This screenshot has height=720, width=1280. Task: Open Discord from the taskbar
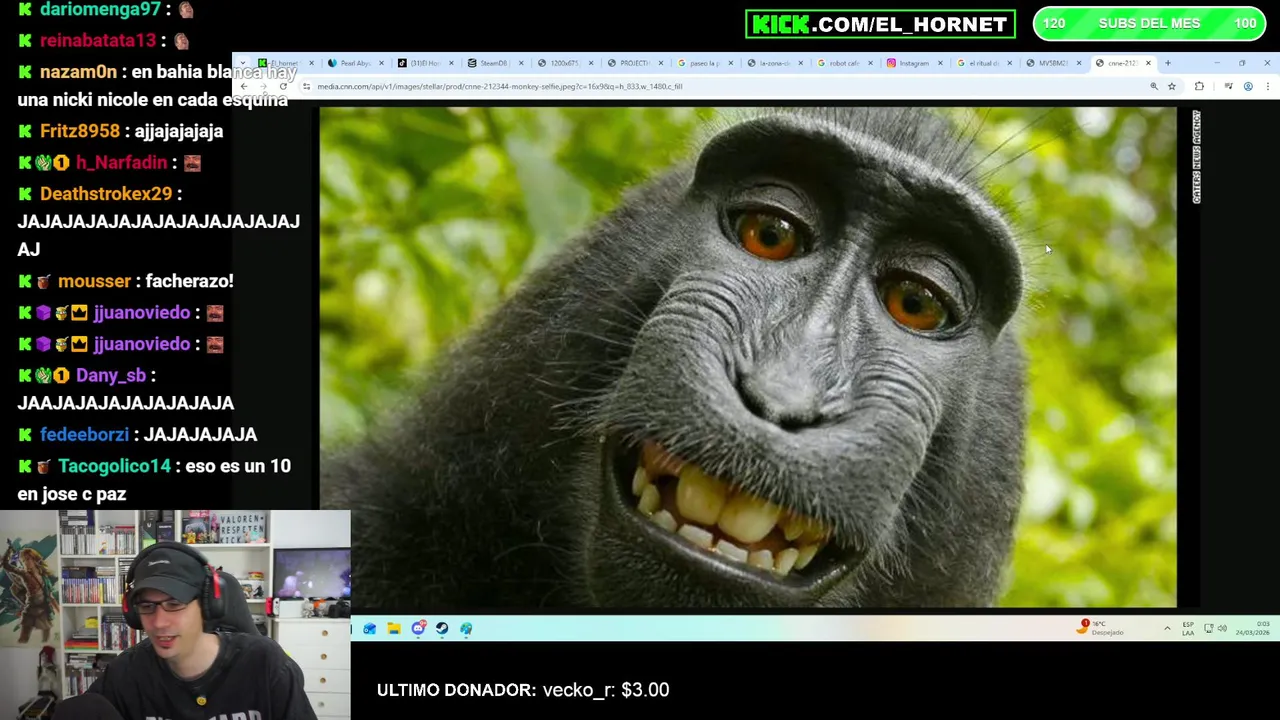(418, 628)
